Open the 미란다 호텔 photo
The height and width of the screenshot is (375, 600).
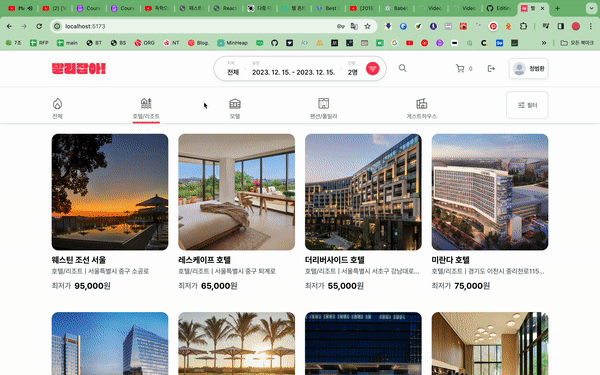[x=490, y=192]
